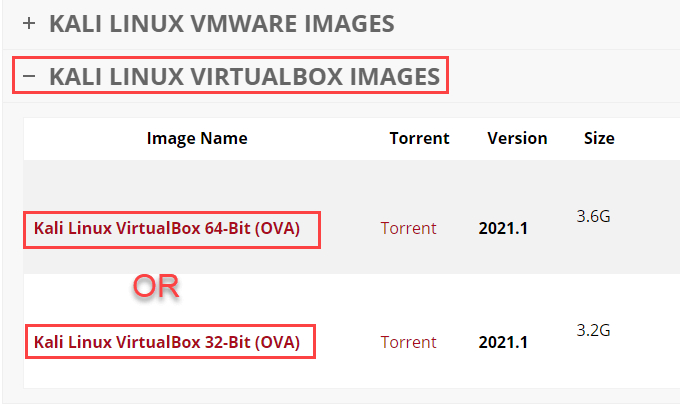The height and width of the screenshot is (404, 680).
Task: Collapse the Kali Linux VirtualBox Images section
Action: pyautogui.click(x=244, y=76)
